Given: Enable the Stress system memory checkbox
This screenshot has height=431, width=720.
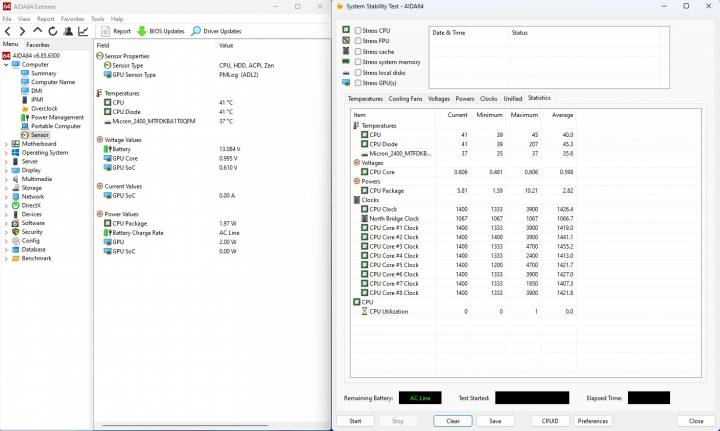Looking at the screenshot, I should point(358,62).
